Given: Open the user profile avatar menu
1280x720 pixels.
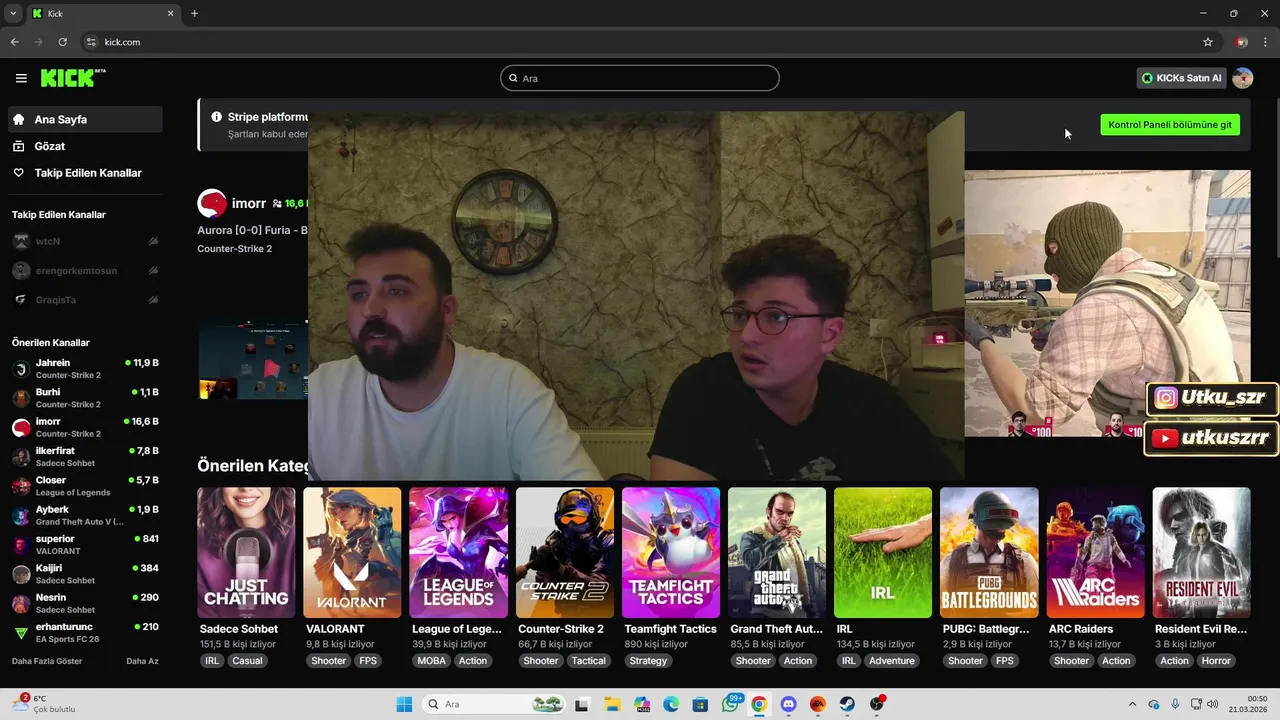Looking at the screenshot, I should [1242, 78].
